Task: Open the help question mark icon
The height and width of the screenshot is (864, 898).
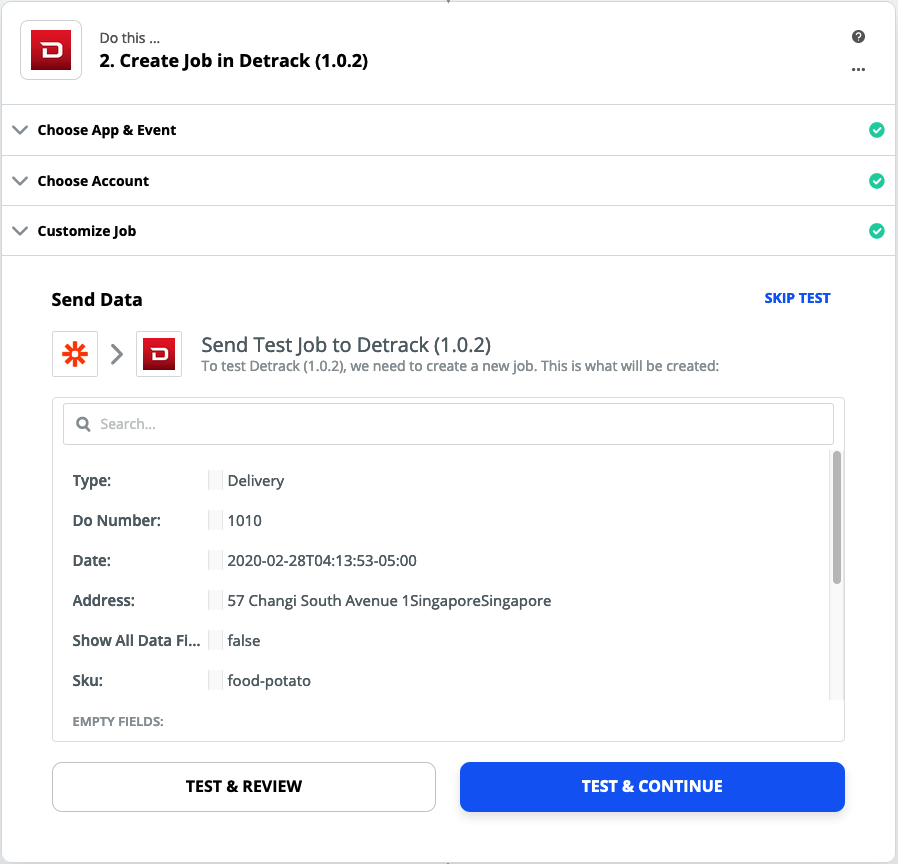Action: click(858, 37)
